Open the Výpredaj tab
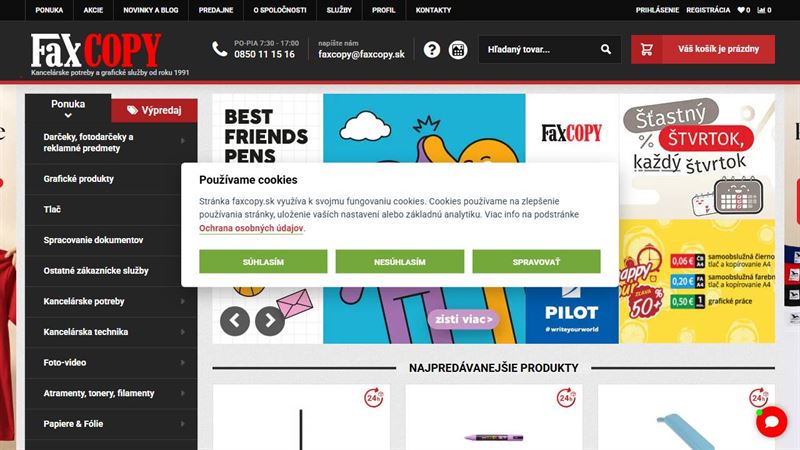The height and width of the screenshot is (450, 800). (x=154, y=110)
